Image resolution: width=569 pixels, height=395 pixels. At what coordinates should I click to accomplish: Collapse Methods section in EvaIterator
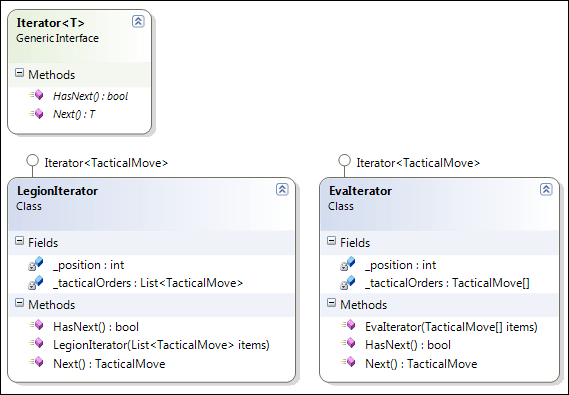(x=332, y=303)
